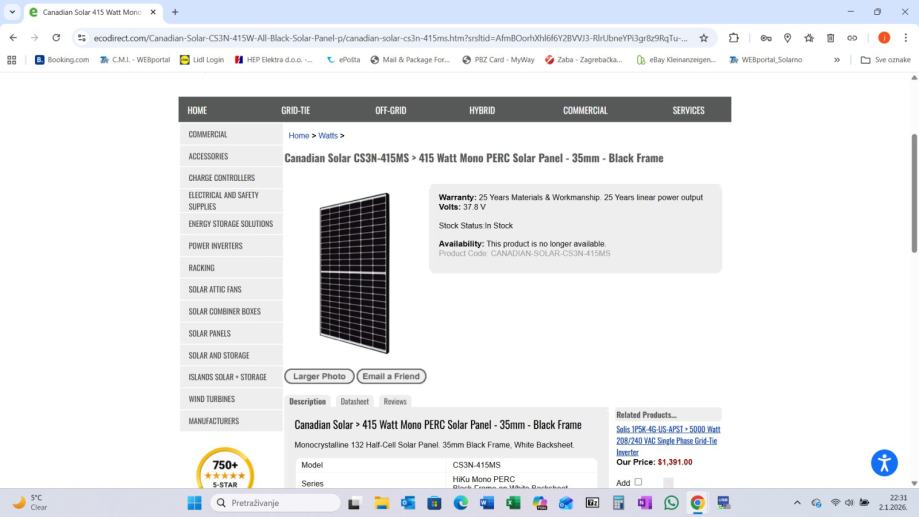Select ENERGY STORAGE SOLUTIONS category

coord(231,224)
